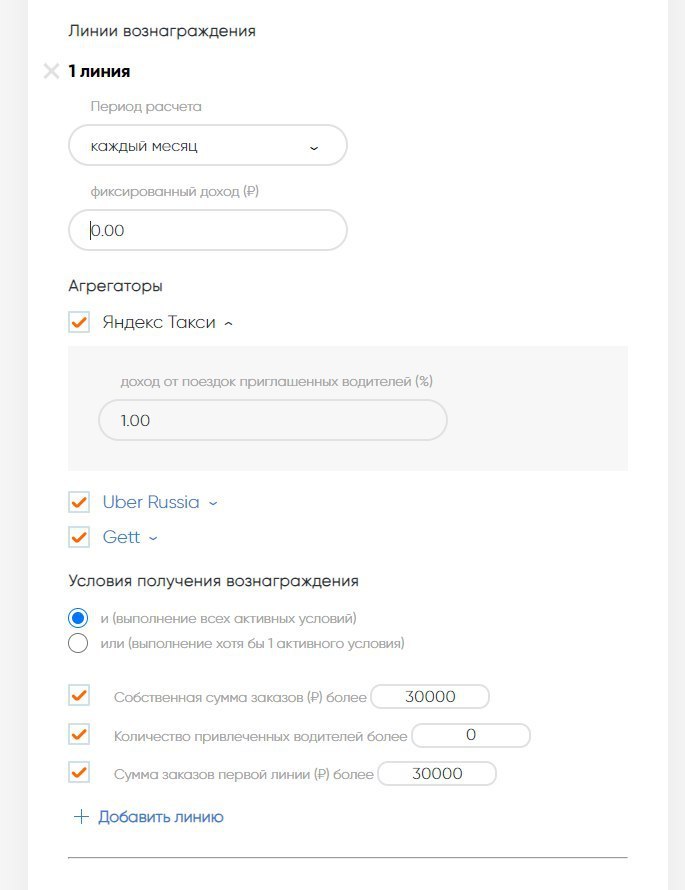Open the "каждый месяц" period dropdown

207,146
